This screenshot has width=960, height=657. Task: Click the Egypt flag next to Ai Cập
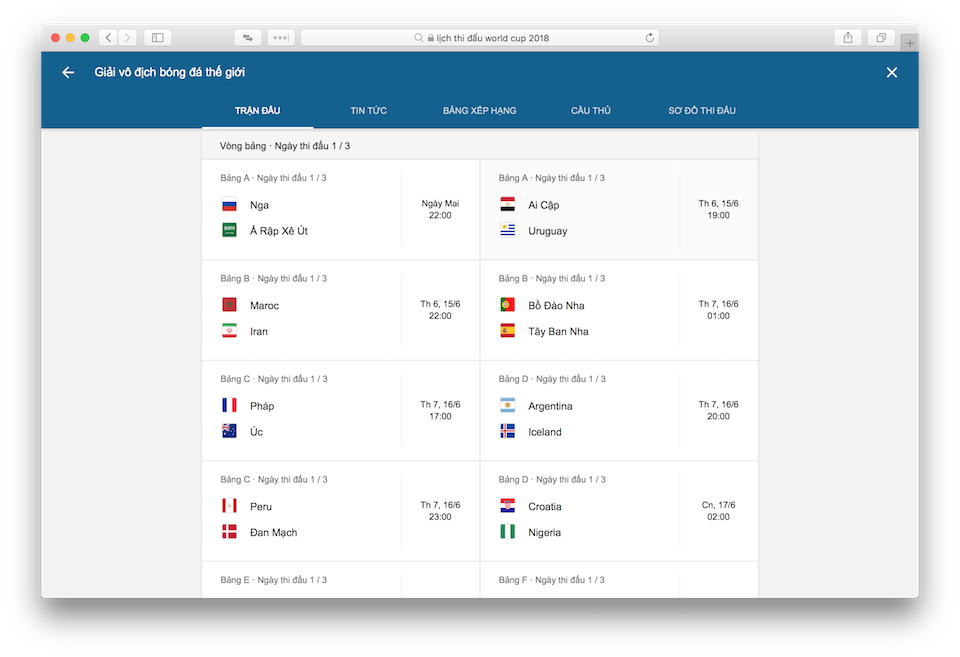508,205
